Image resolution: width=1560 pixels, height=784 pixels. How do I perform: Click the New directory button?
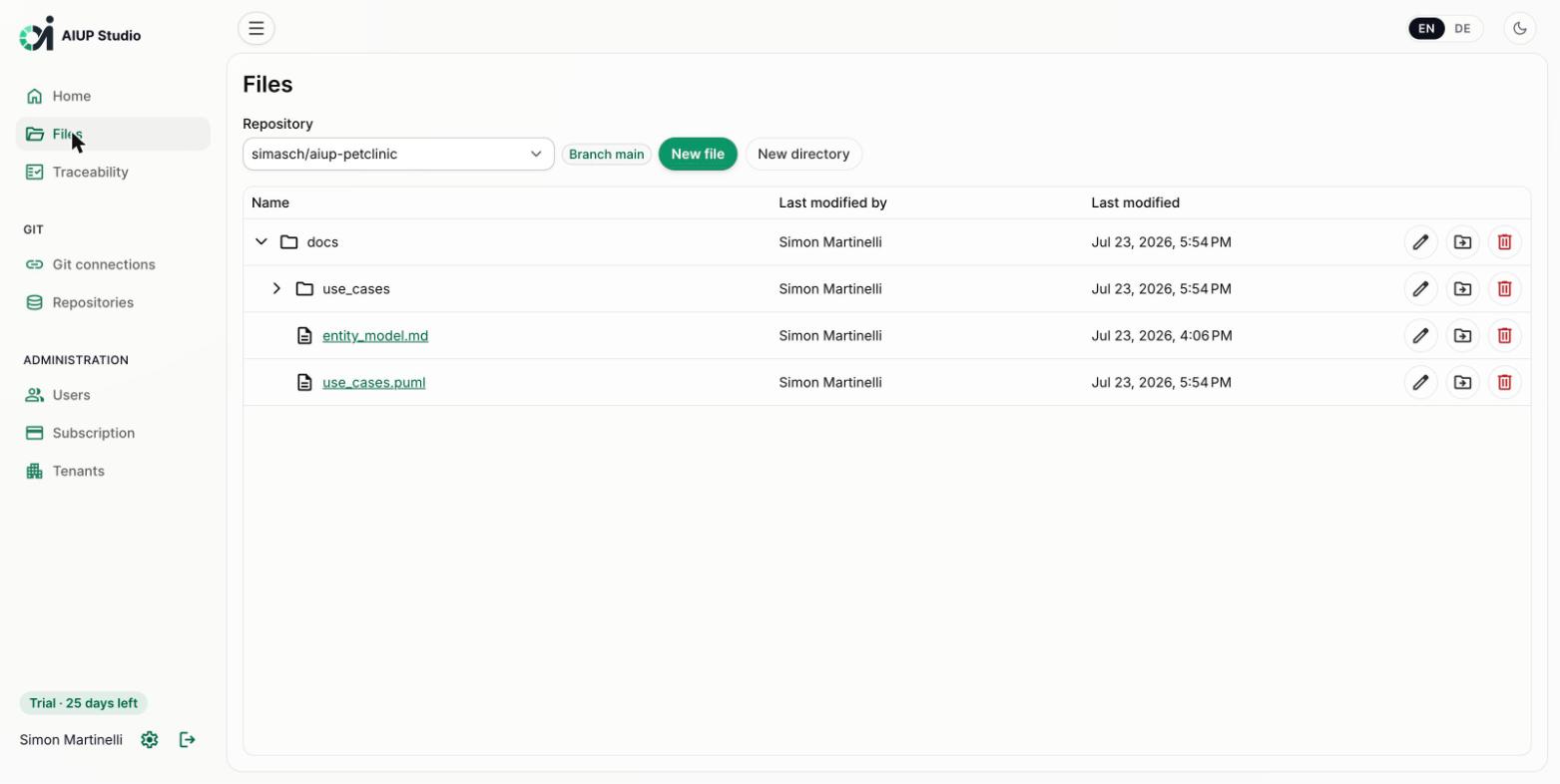pos(803,155)
